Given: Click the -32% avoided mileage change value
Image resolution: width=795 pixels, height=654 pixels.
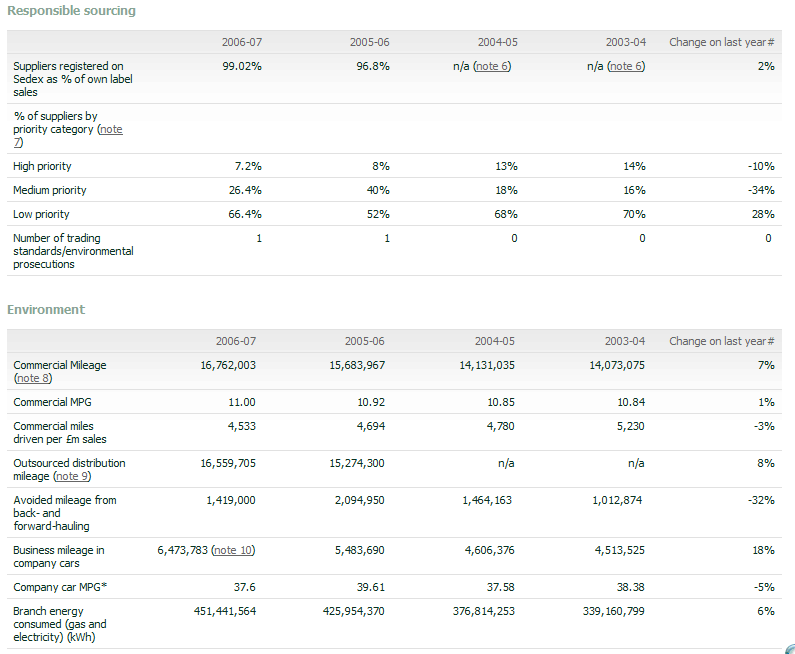Looking at the screenshot, I should tap(761, 500).
